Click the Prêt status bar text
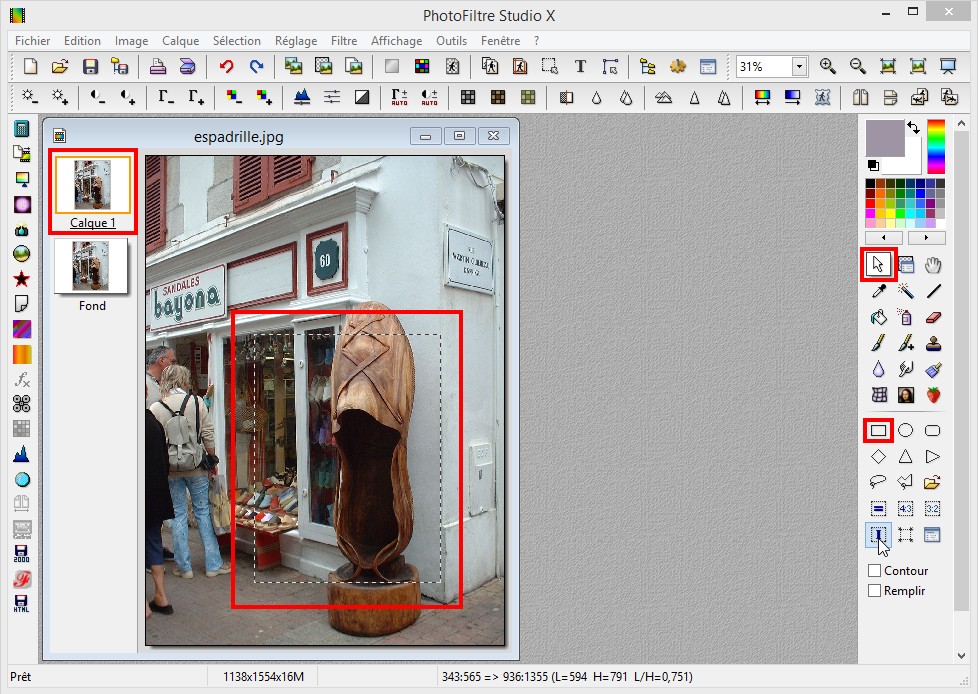This screenshot has width=978, height=694. [21, 677]
